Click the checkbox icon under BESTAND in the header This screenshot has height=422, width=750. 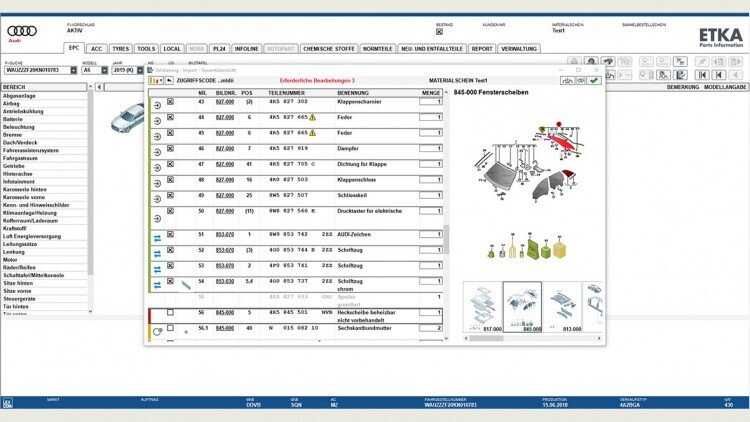coord(439,32)
